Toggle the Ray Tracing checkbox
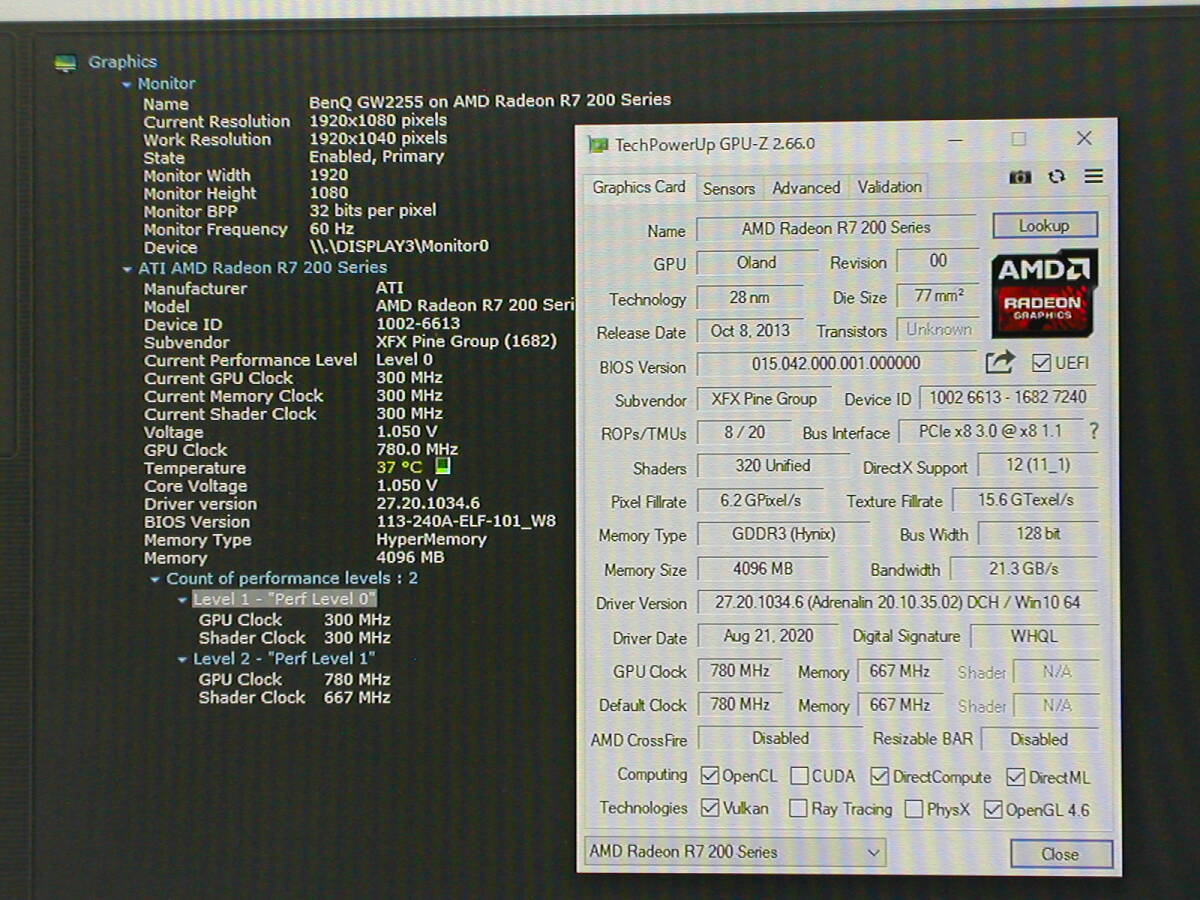 coord(797,808)
